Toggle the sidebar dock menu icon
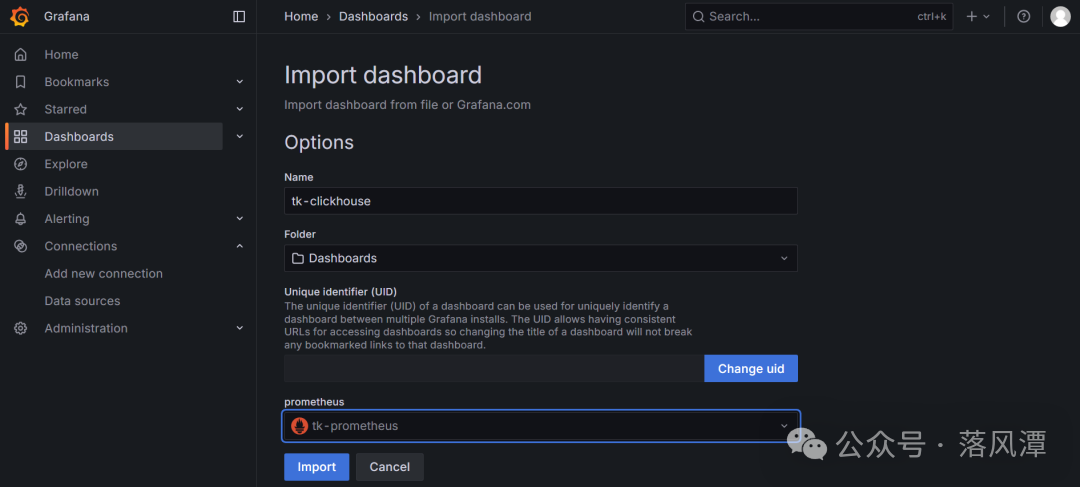Image resolution: width=1080 pixels, height=487 pixels. pyautogui.click(x=239, y=17)
